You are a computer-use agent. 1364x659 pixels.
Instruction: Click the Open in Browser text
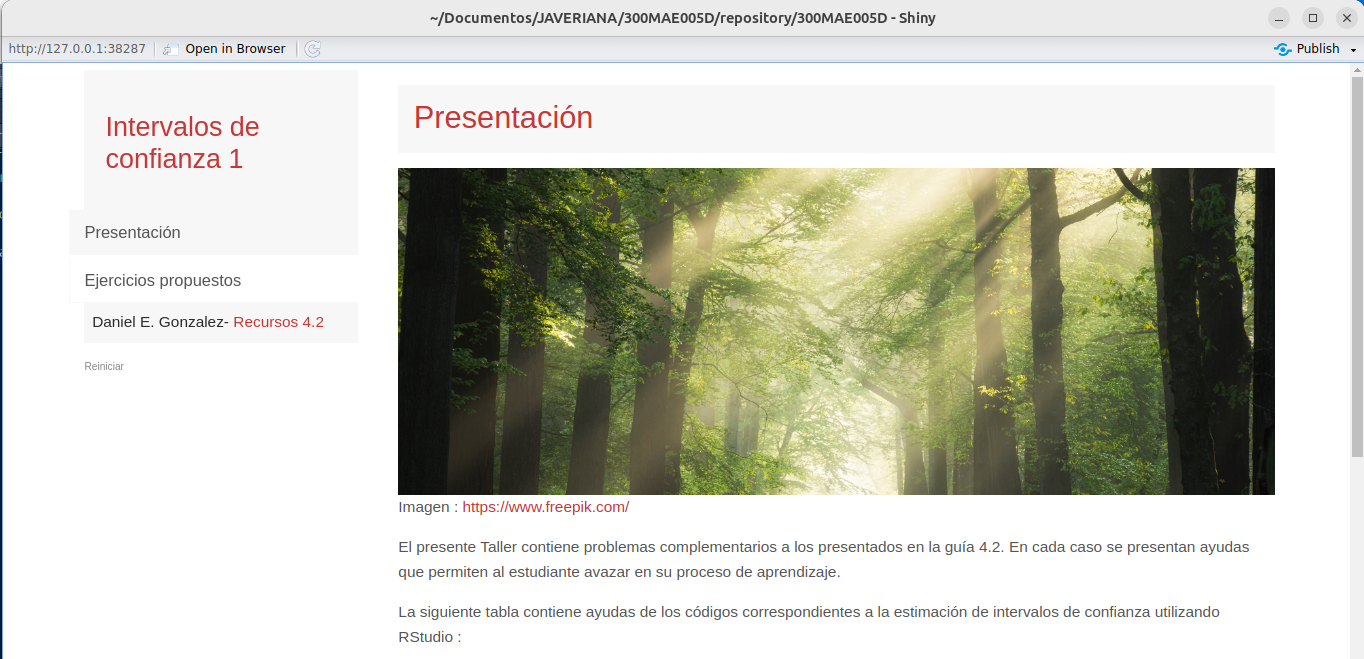(235, 49)
